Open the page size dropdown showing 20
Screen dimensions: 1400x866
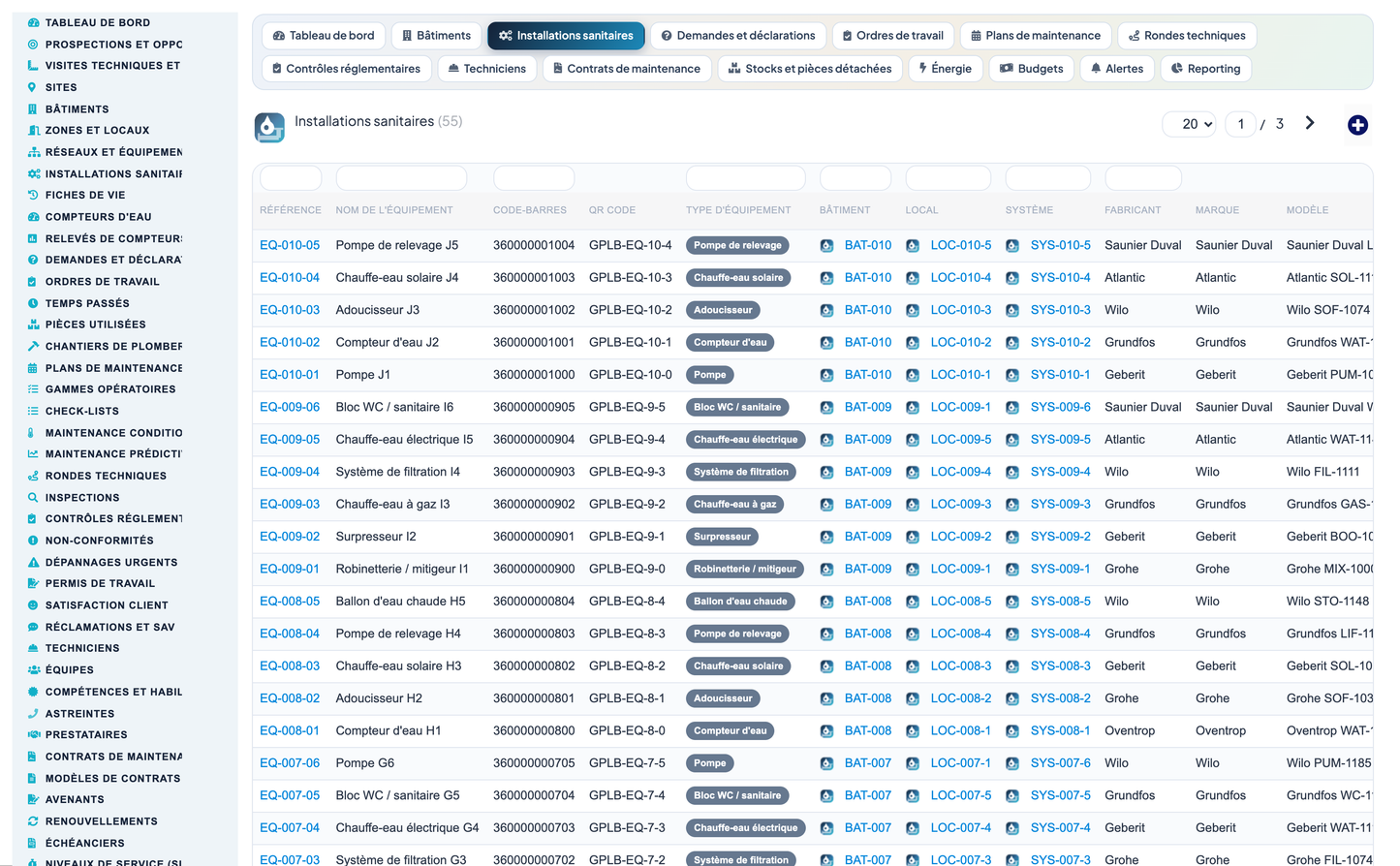(x=1189, y=124)
